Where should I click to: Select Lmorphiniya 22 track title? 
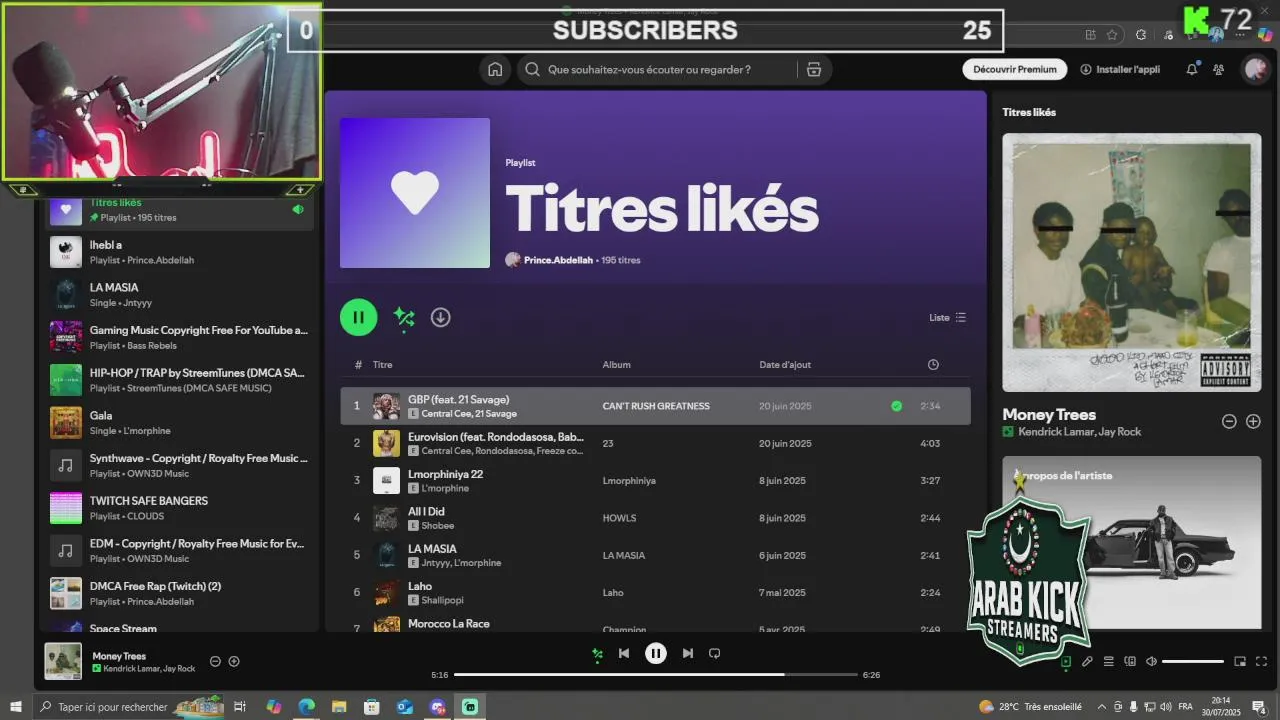[445, 474]
